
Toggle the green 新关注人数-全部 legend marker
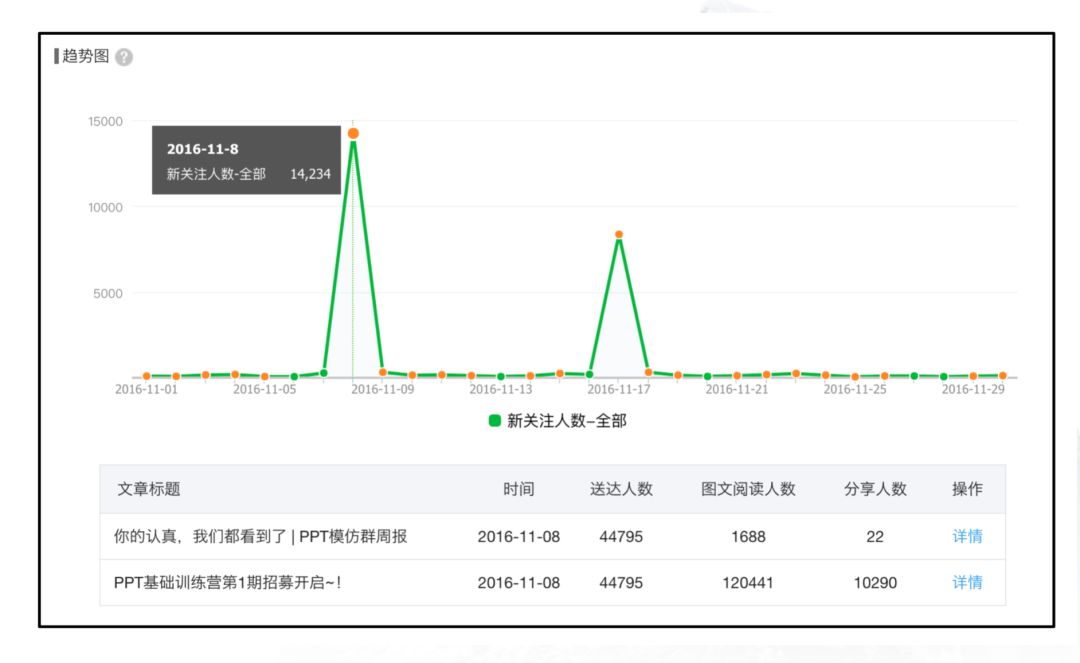point(495,421)
